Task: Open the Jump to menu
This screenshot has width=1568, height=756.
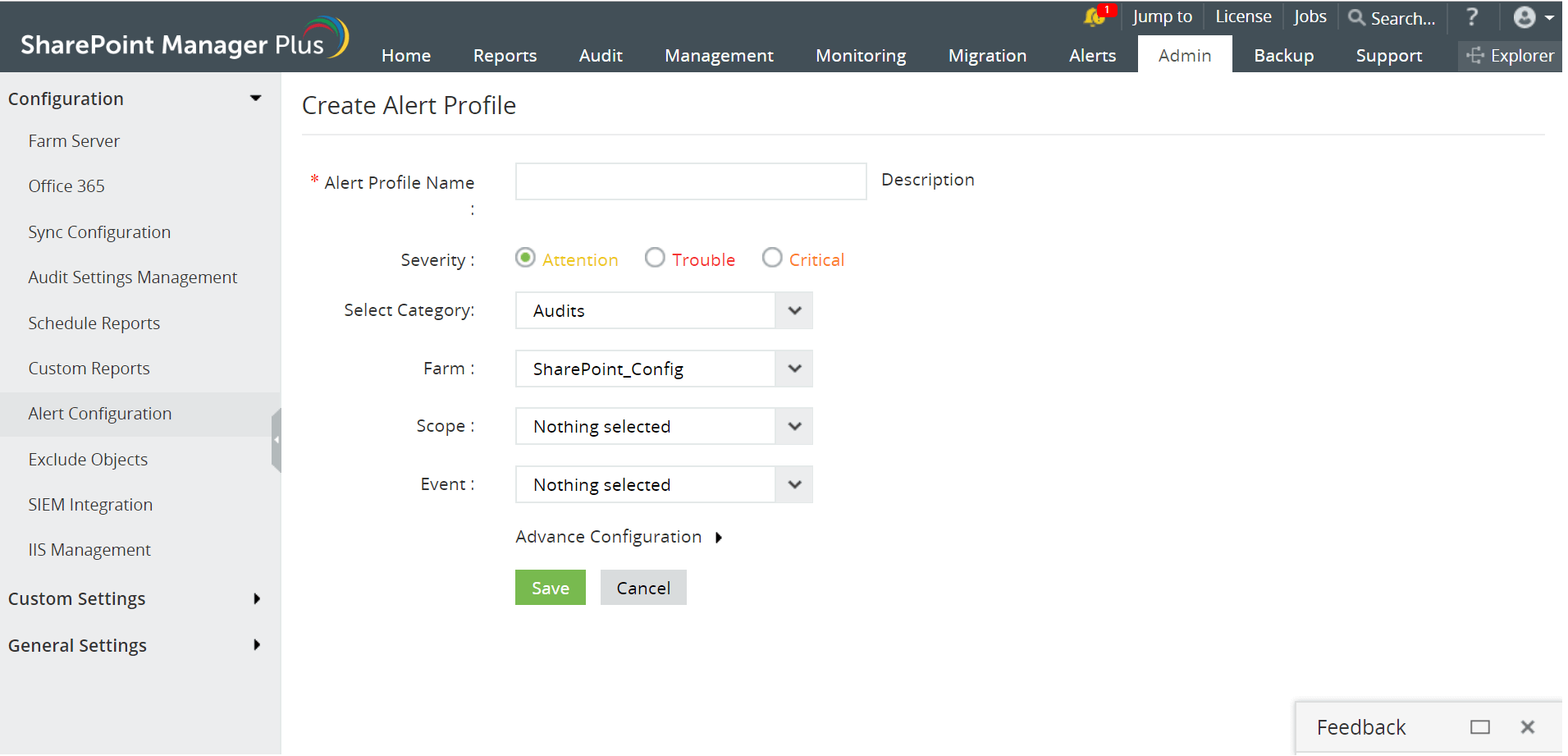Action: pyautogui.click(x=1162, y=16)
